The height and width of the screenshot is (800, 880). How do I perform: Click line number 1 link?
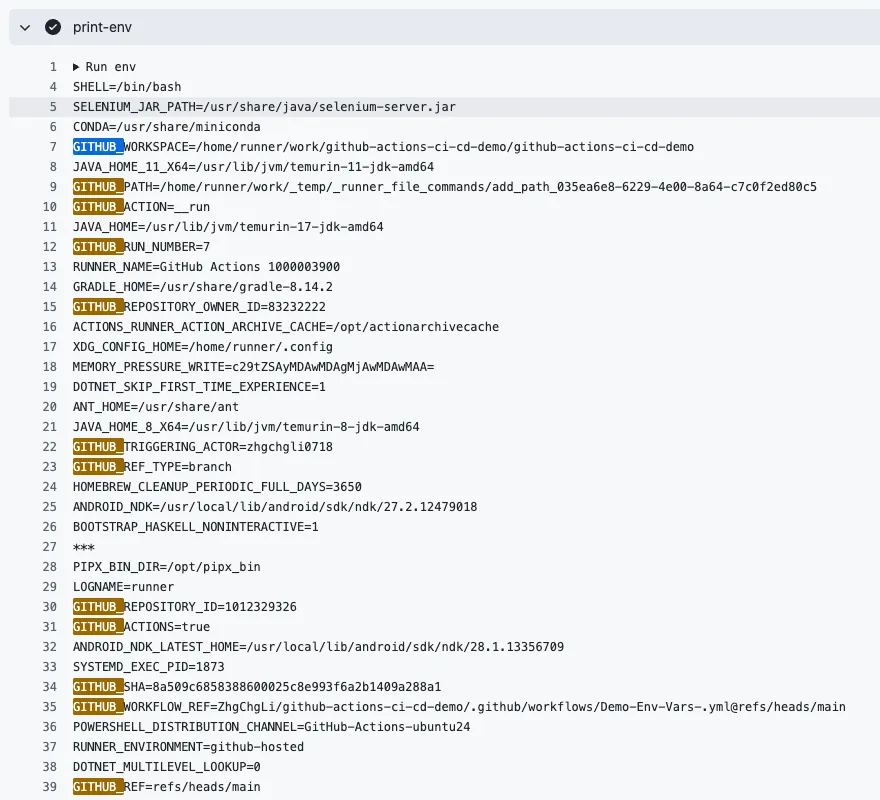(x=53, y=67)
